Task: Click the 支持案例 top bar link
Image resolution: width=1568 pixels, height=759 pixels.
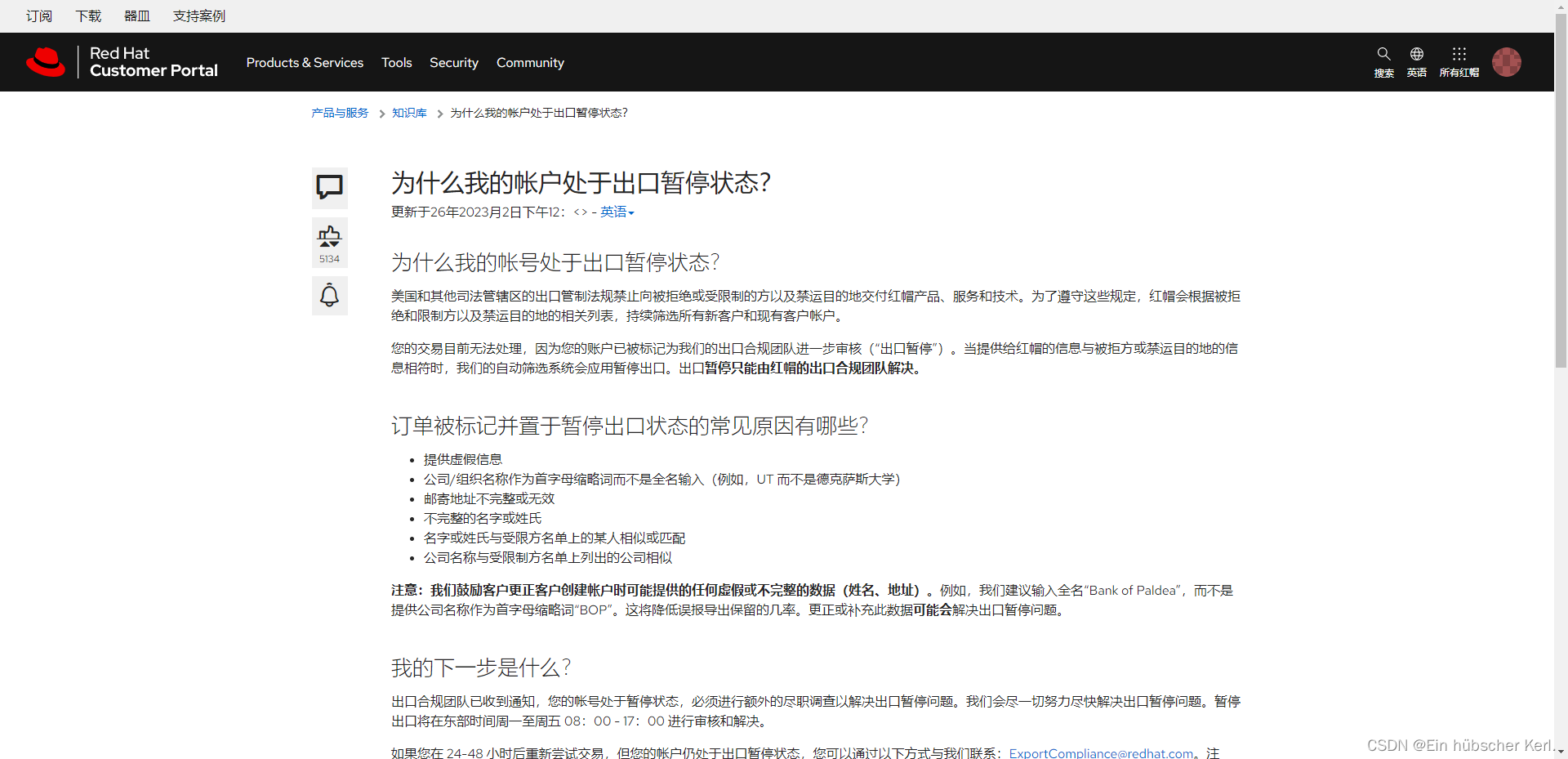Action: coord(199,16)
